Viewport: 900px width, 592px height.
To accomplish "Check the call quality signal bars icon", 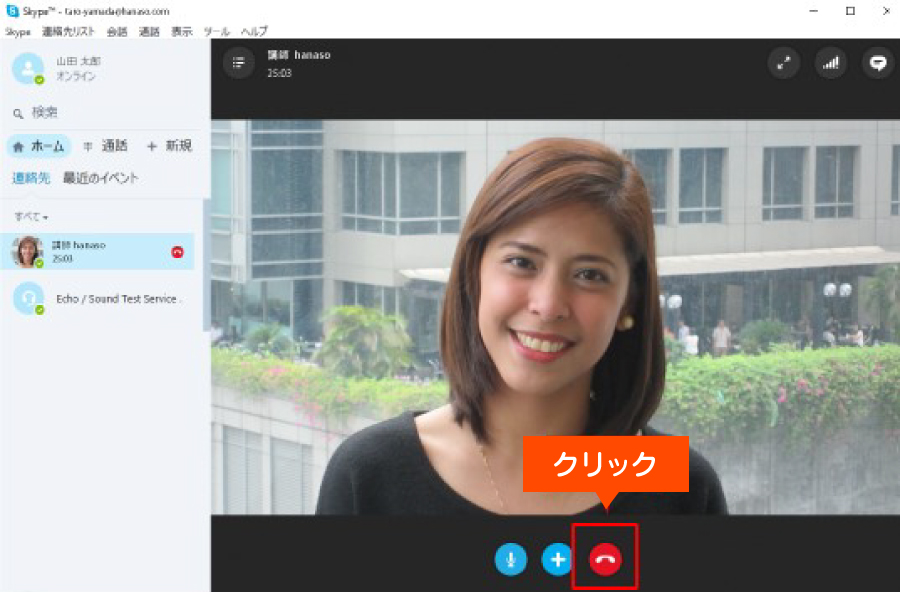I will coord(830,62).
